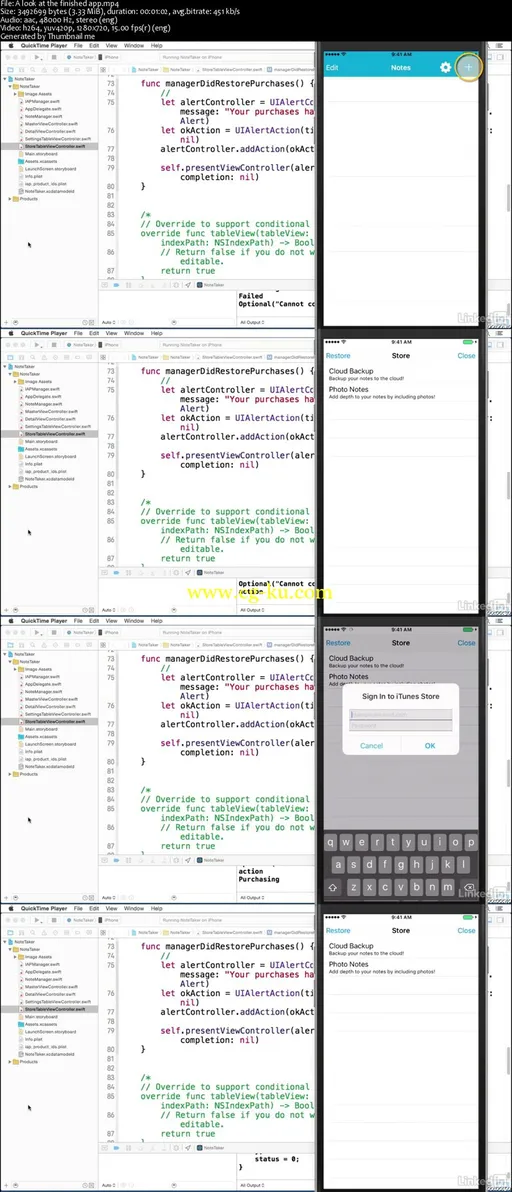
Task: Tap Close in the bottom frame's Store screen
Action: [x=466, y=930]
